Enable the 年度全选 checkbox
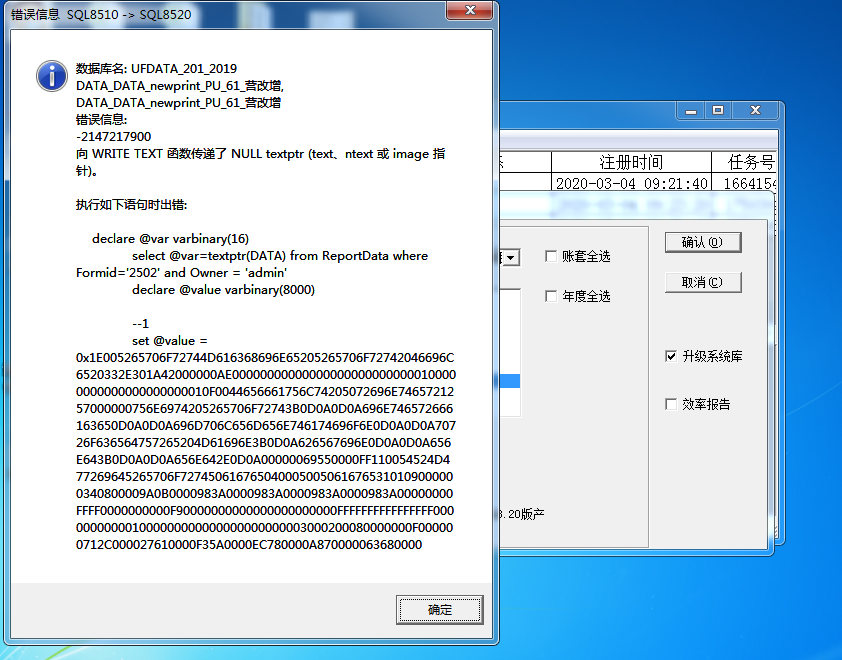 click(550, 296)
